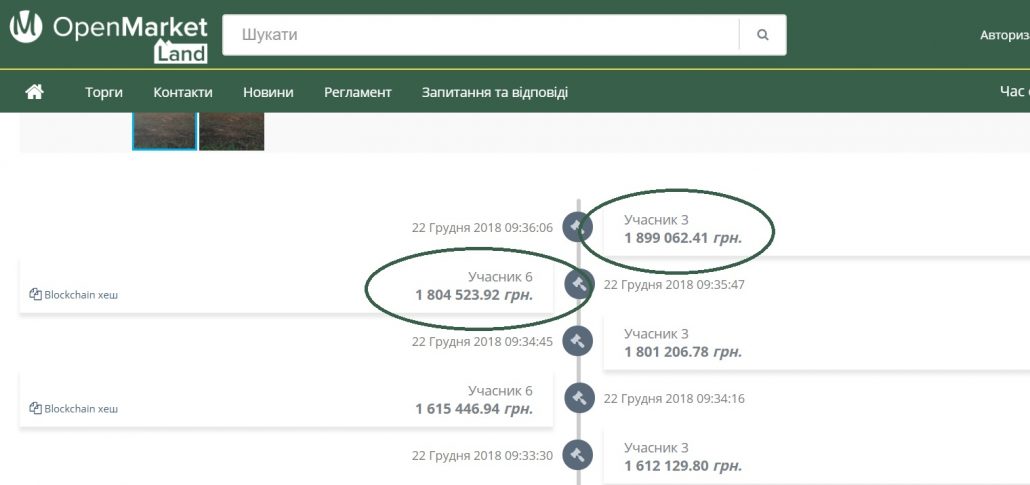
Task: Click timestamp 22 Грудня 2018 09:34:45
Action: coord(482,342)
